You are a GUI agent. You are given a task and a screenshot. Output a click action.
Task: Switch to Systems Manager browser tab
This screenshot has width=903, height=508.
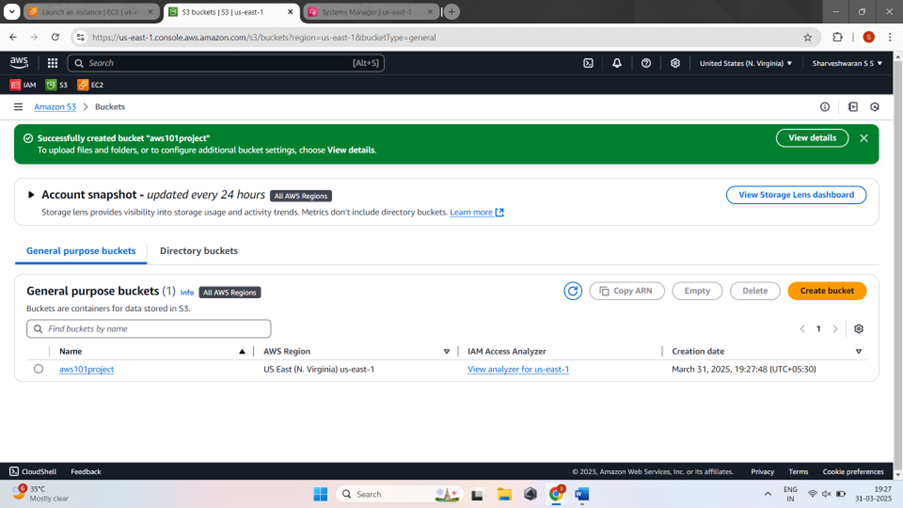pos(370,12)
